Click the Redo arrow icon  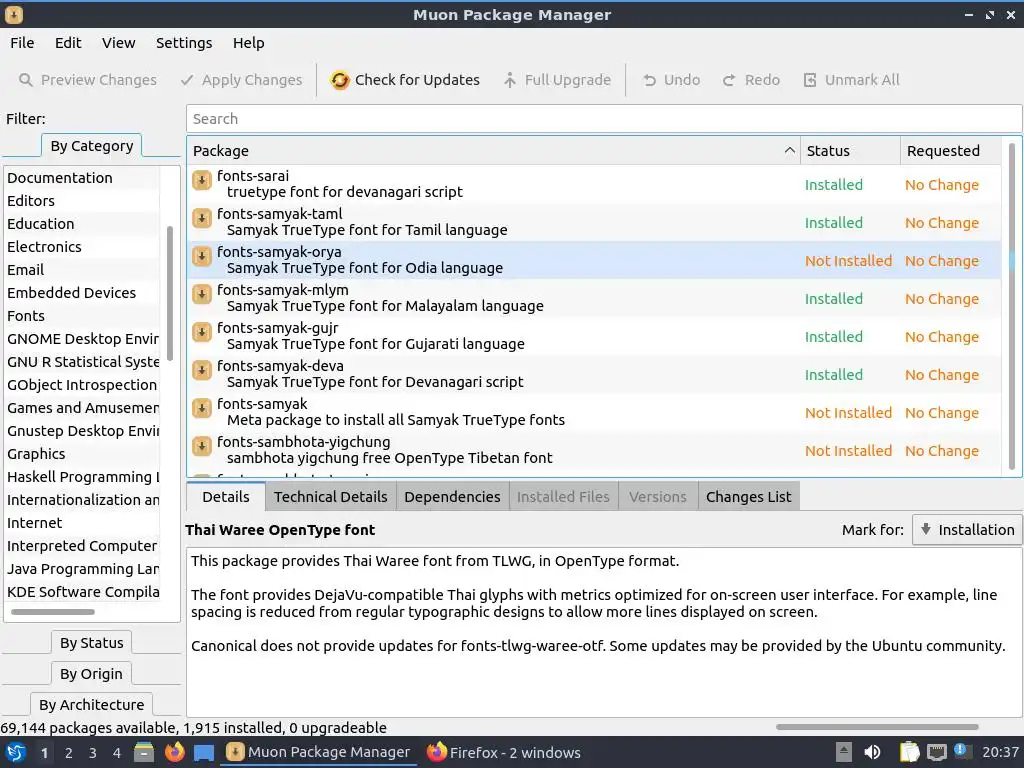click(729, 80)
